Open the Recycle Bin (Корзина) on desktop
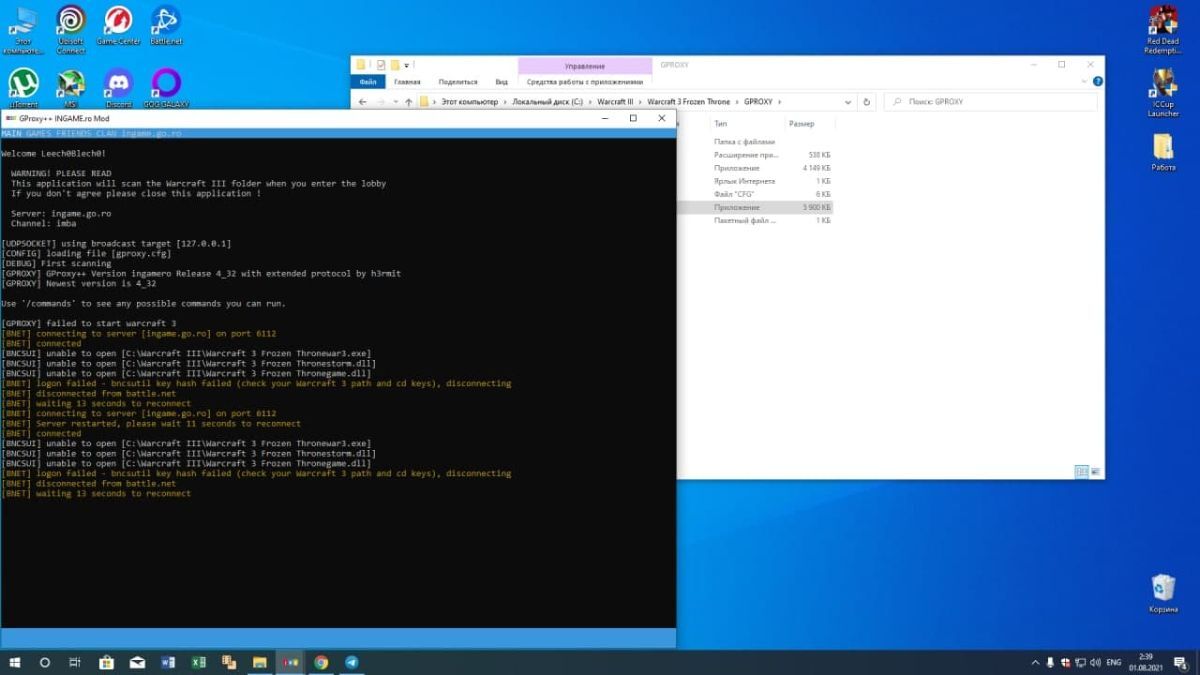The image size is (1200, 675). (x=1162, y=588)
